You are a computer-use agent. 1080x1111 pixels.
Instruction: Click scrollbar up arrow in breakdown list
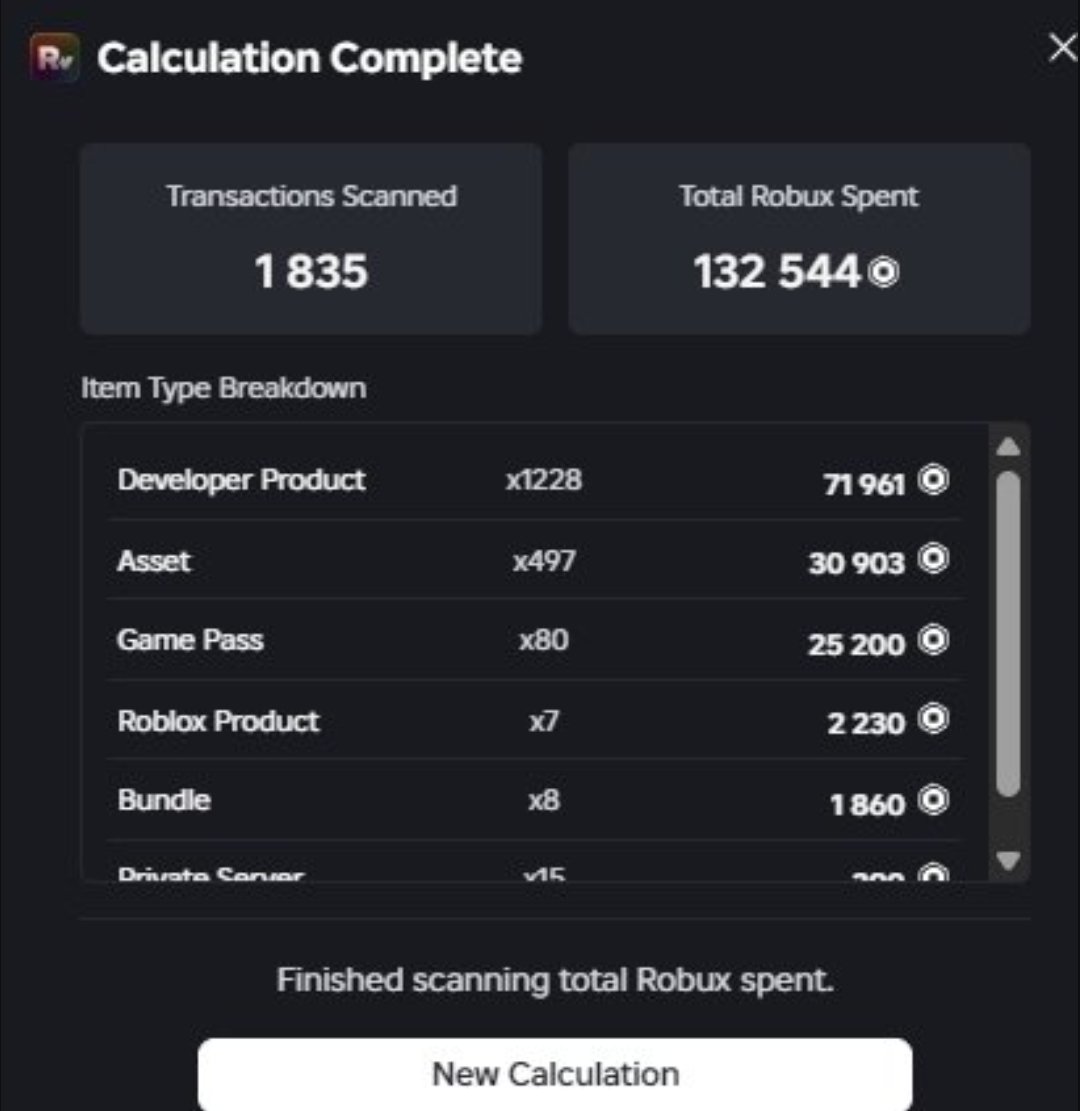(x=1008, y=447)
